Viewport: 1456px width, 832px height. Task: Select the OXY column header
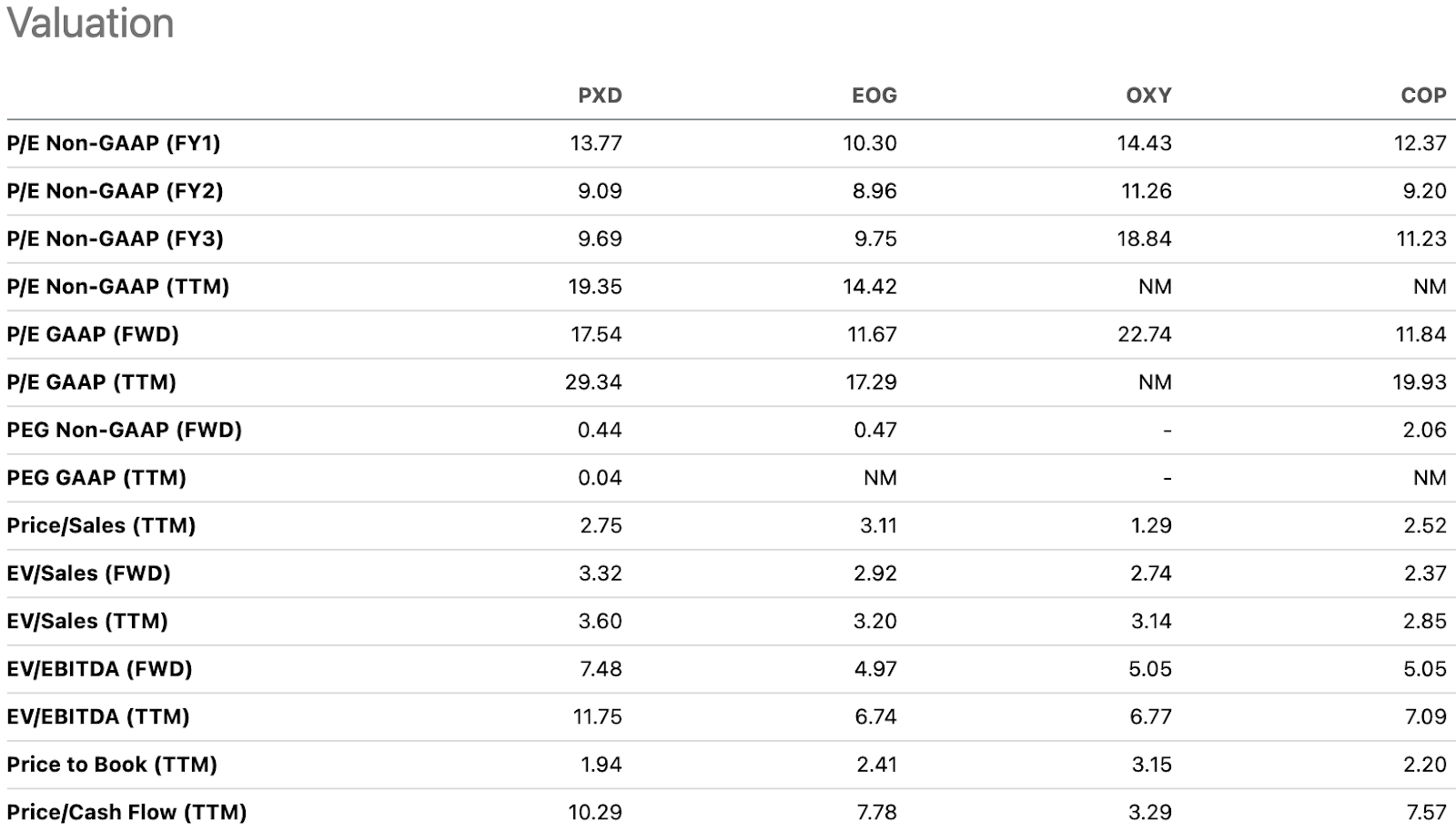(x=1148, y=96)
